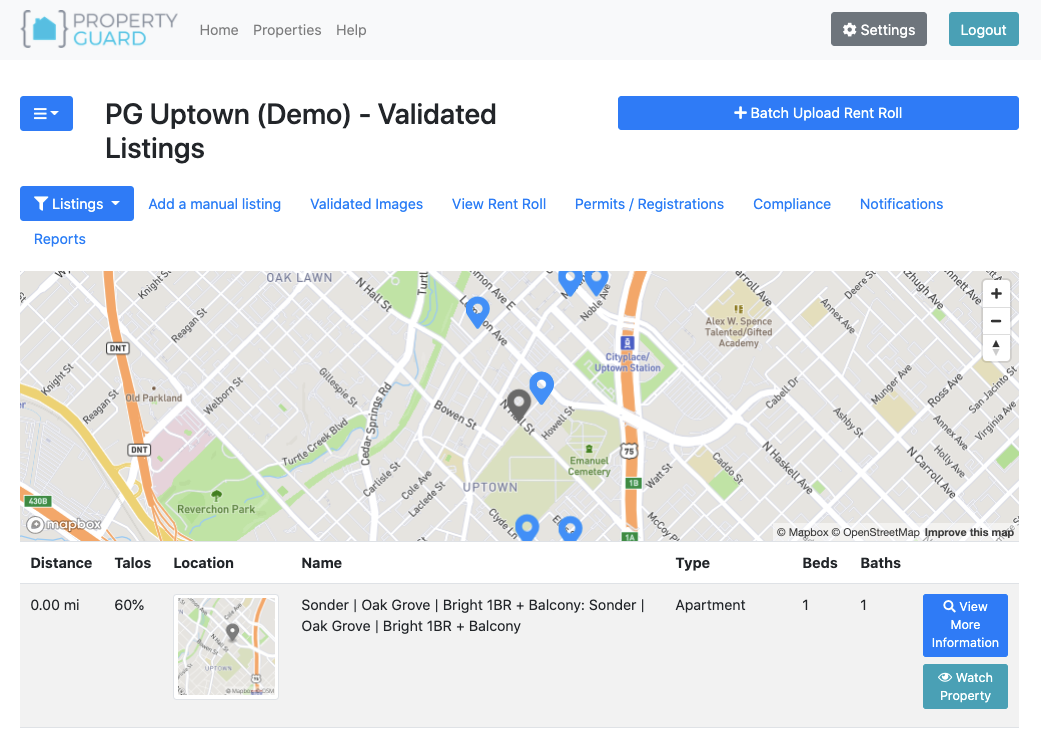Reset map bearing with the compass icon

tap(996, 348)
